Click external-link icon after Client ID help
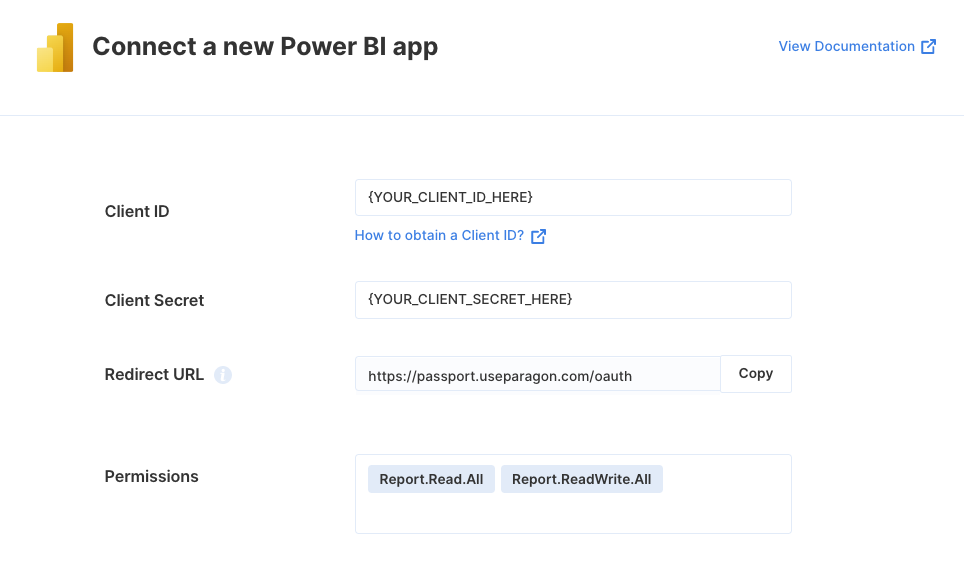Viewport: 964px width, 580px height. tap(538, 236)
